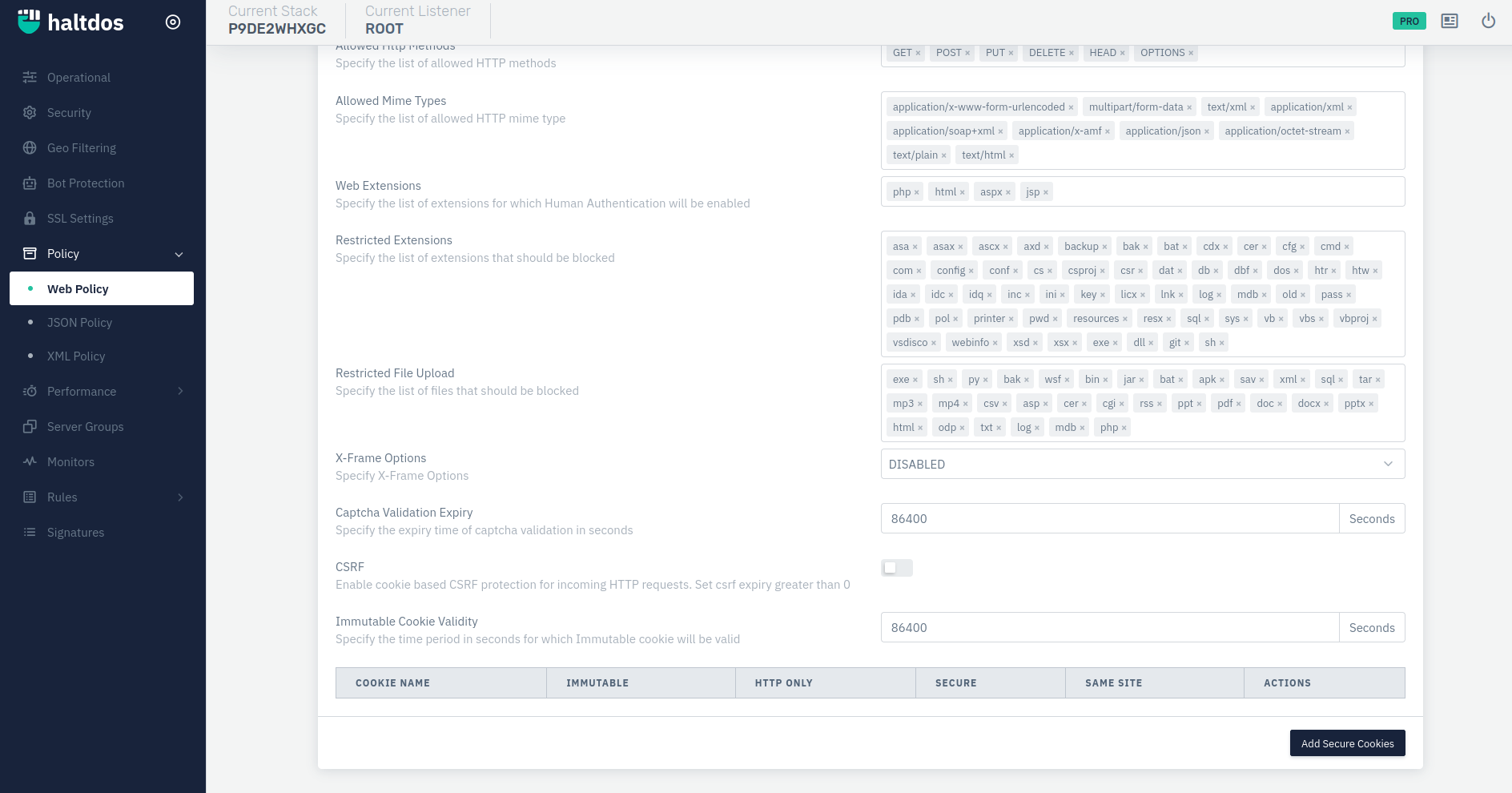The image size is (1512, 793).
Task: Click the Geo Filtering globe icon
Action: (x=30, y=148)
